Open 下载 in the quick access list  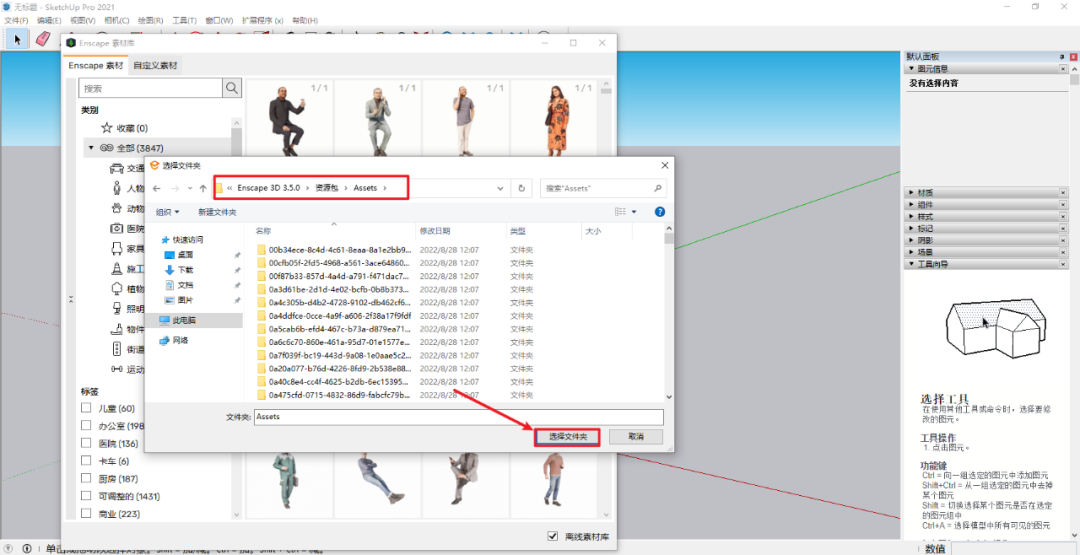(186, 270)
